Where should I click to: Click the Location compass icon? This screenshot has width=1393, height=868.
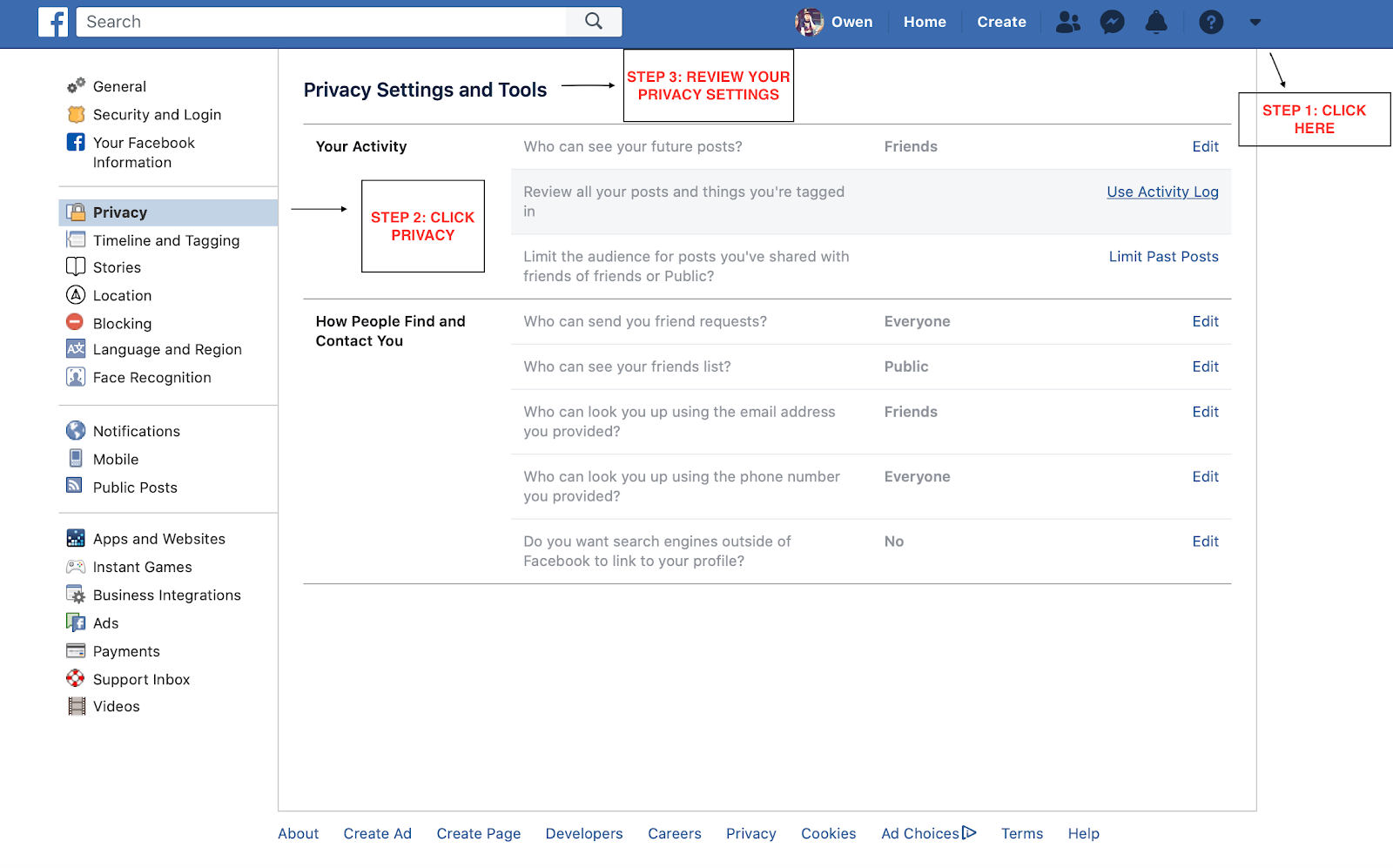click(x=76, y=295)
